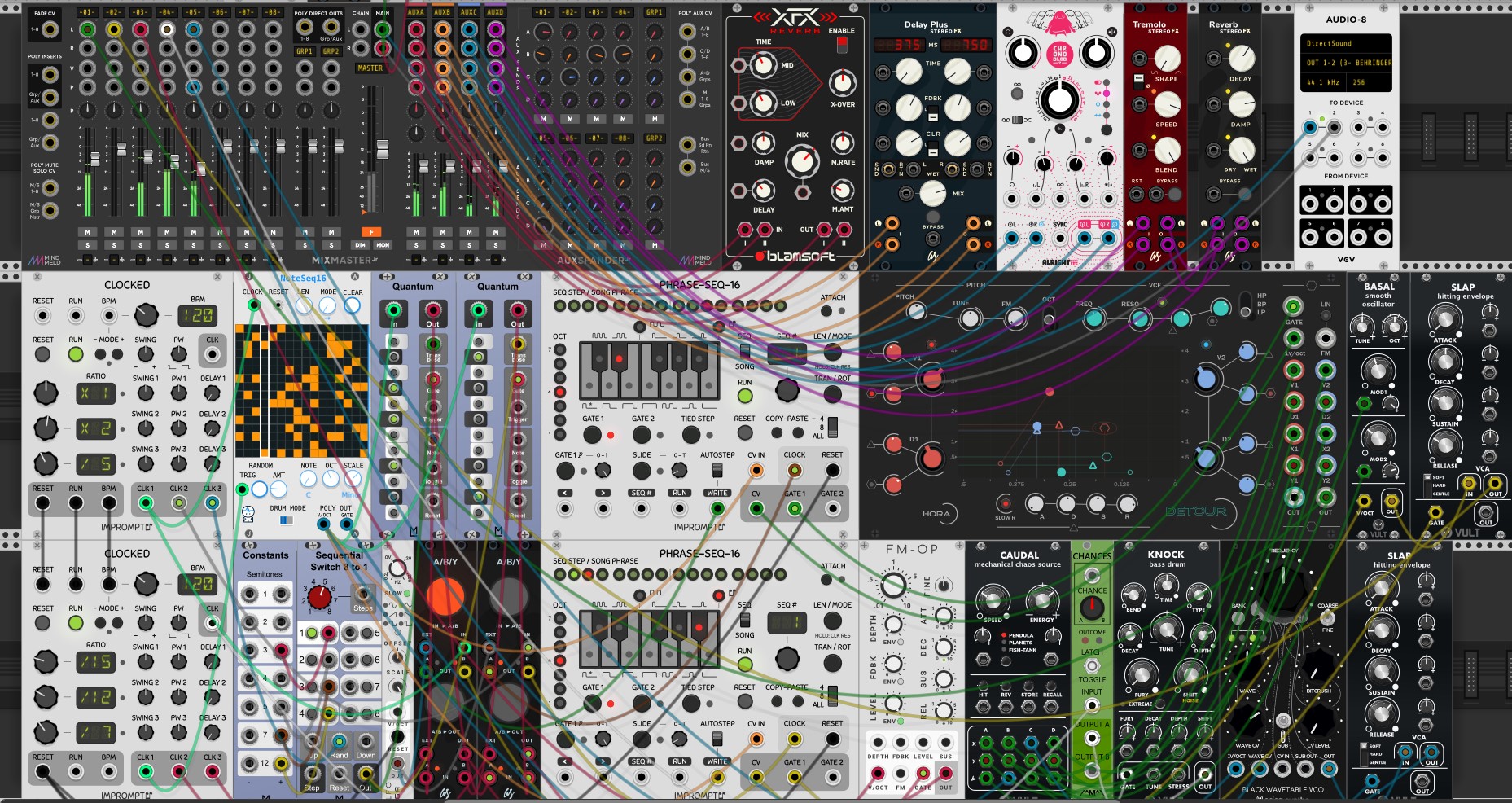
Task: Open the DirectSound driver selector in Audio-8
Action: (x=1346, y=43)
